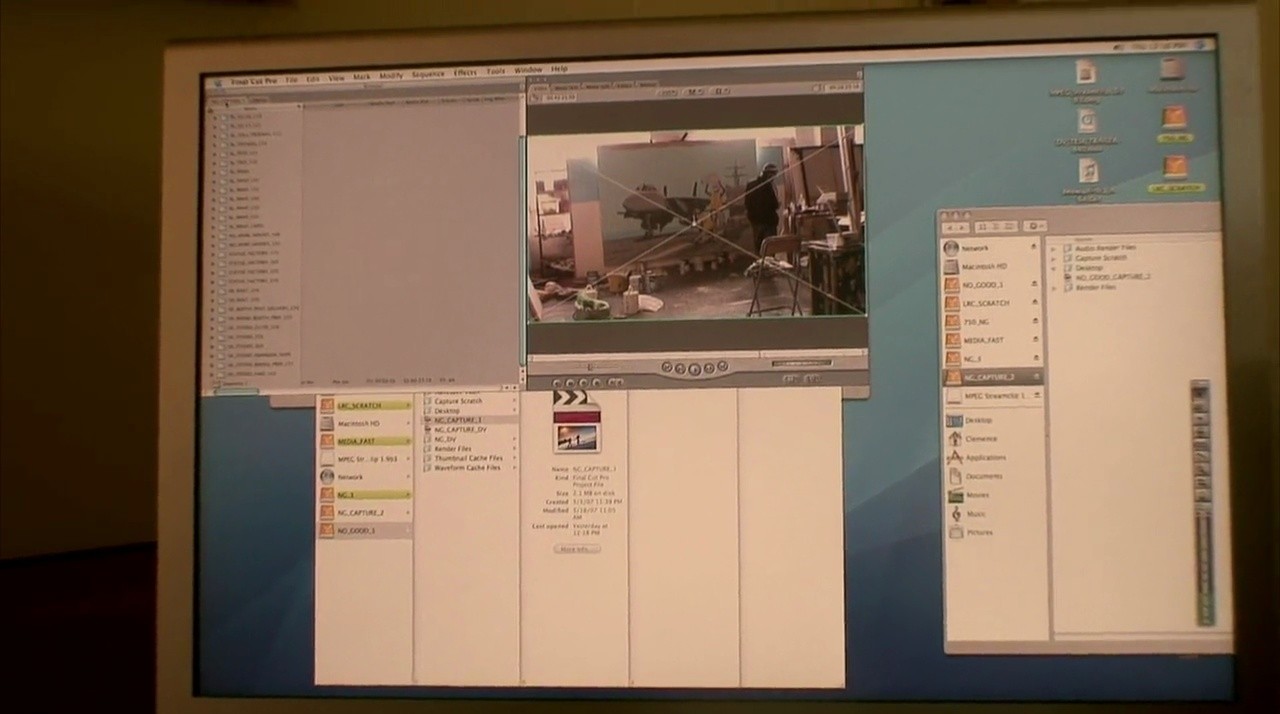
Task: Select NG_CAPTURE_2 drive in list-view Finder sidebar
Action: click(993, 377)
